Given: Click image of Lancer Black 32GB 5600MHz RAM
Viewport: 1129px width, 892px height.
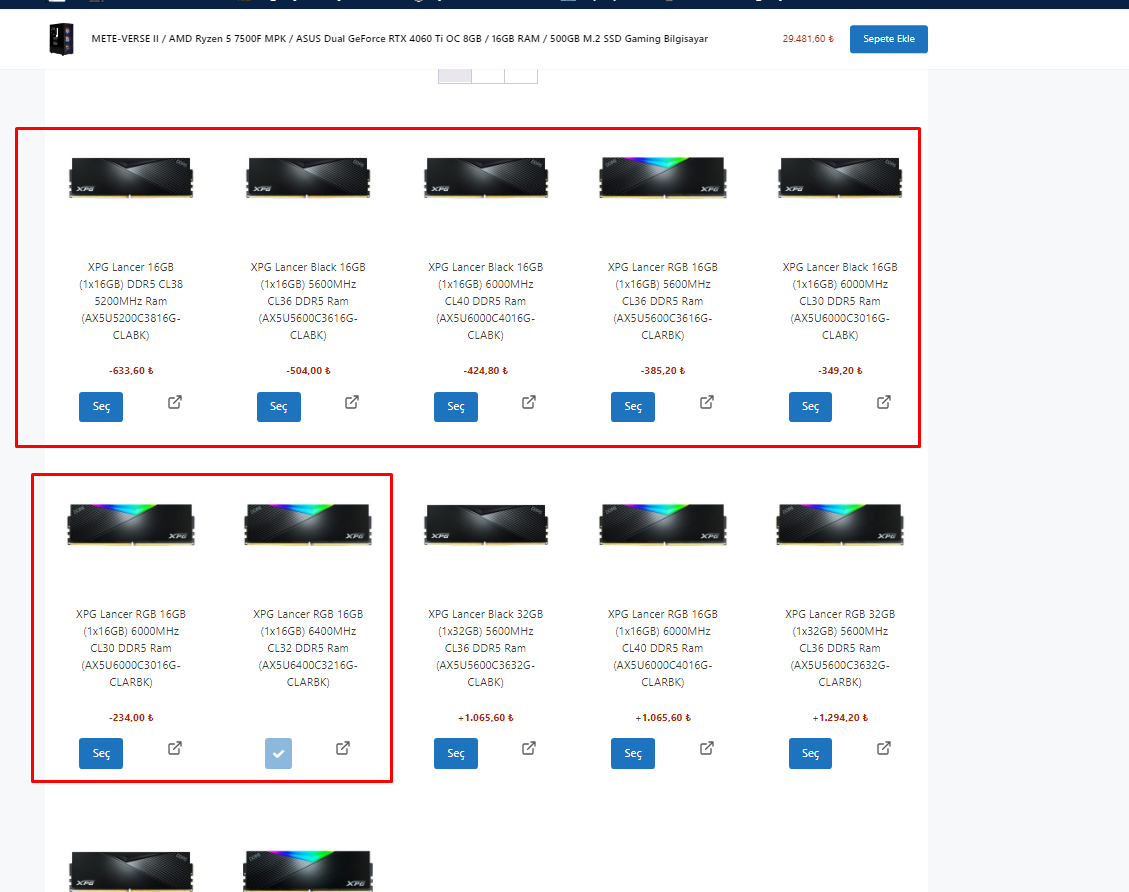Looking at the screenshot, I should (486, 524).
